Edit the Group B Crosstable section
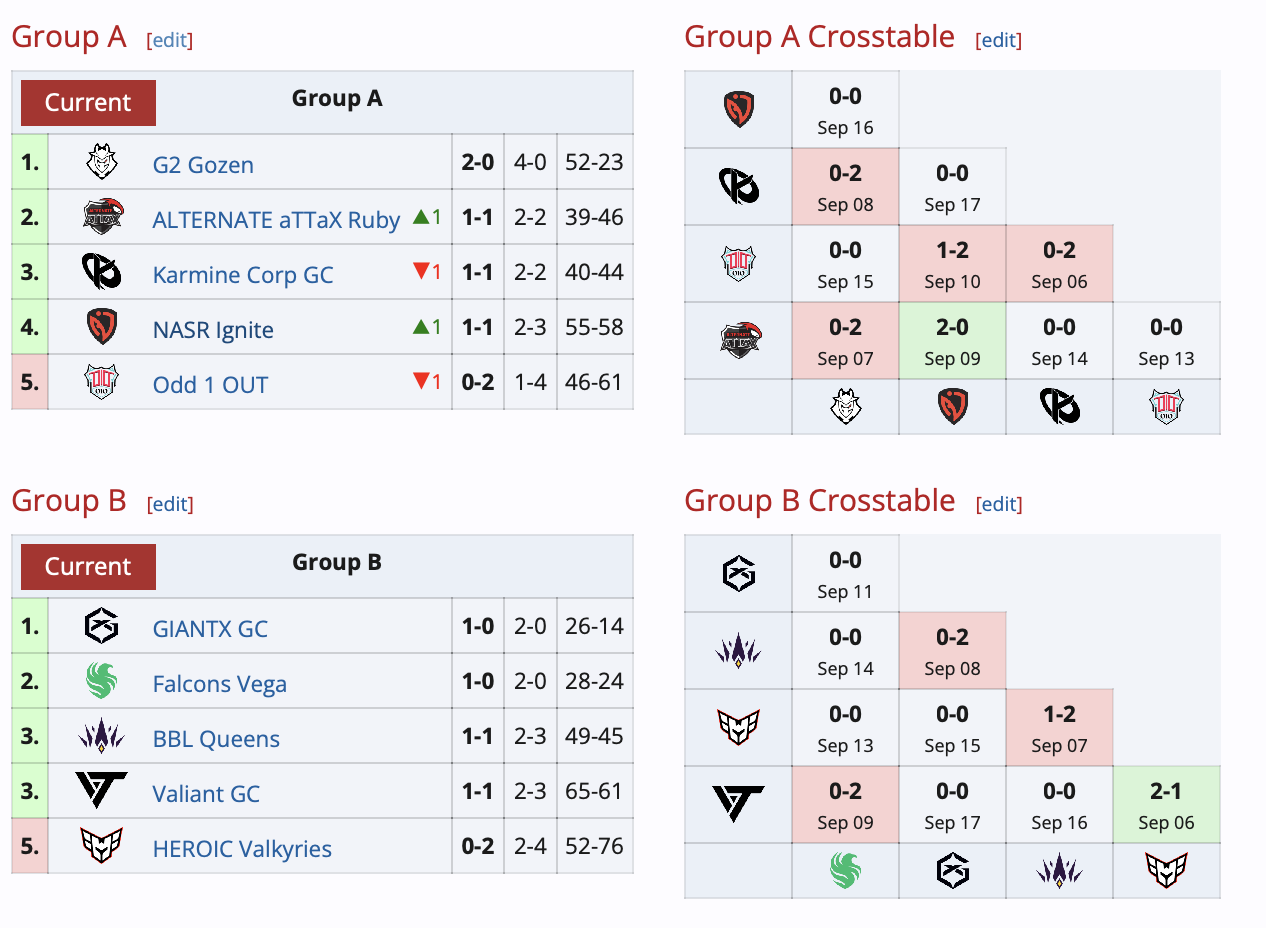 (998, 504)
